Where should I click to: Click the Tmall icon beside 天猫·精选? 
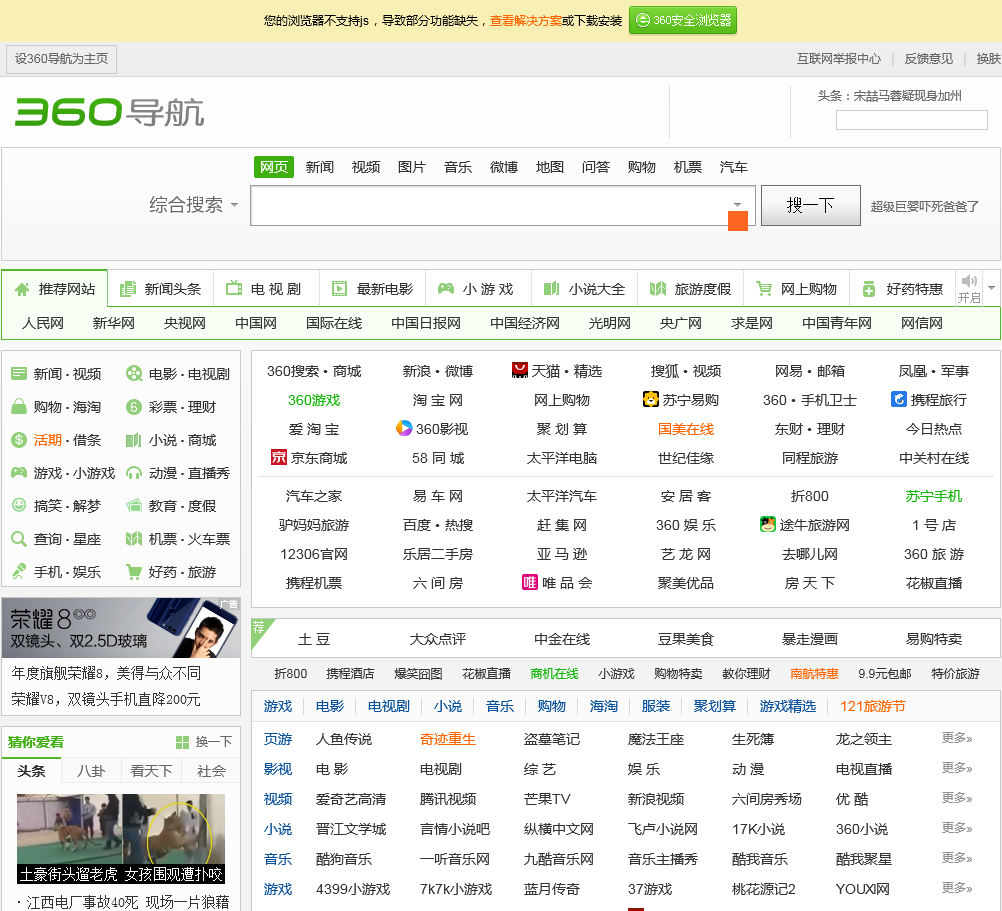520,371
